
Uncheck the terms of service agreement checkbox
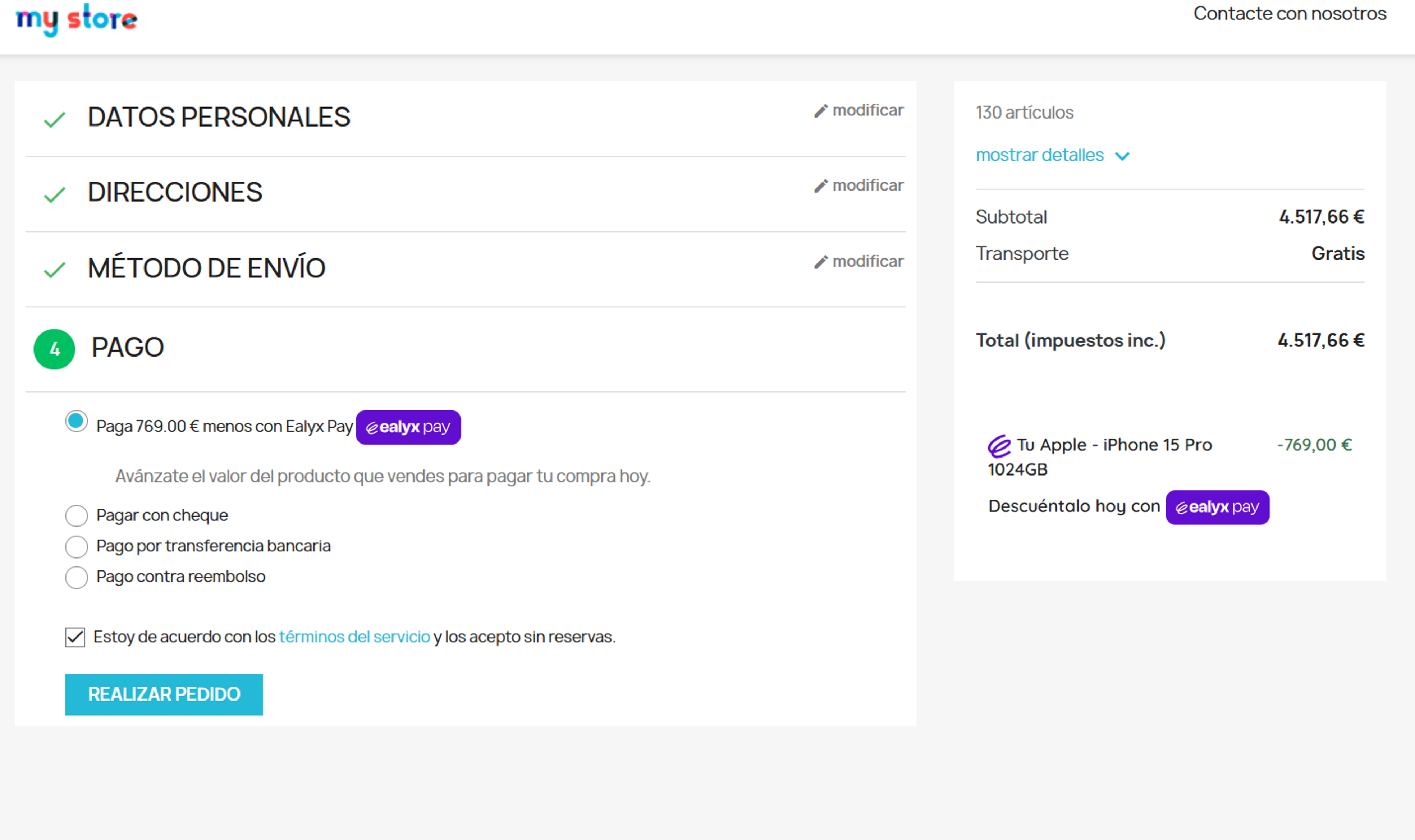click(x=75, y=637)
